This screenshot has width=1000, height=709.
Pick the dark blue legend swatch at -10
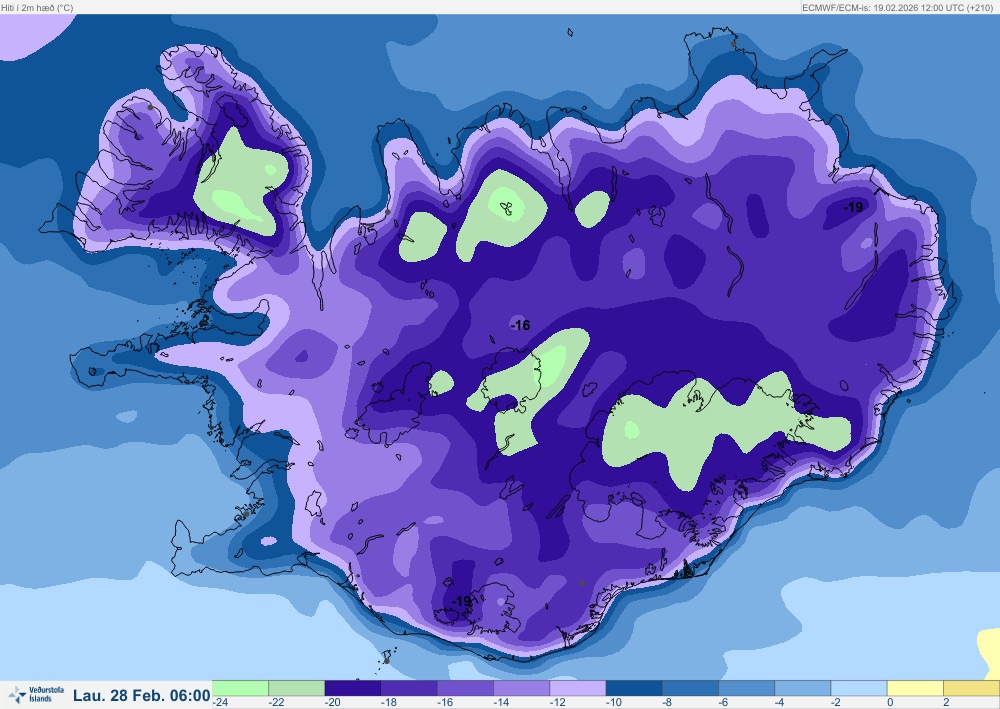[x=634, y=688]
